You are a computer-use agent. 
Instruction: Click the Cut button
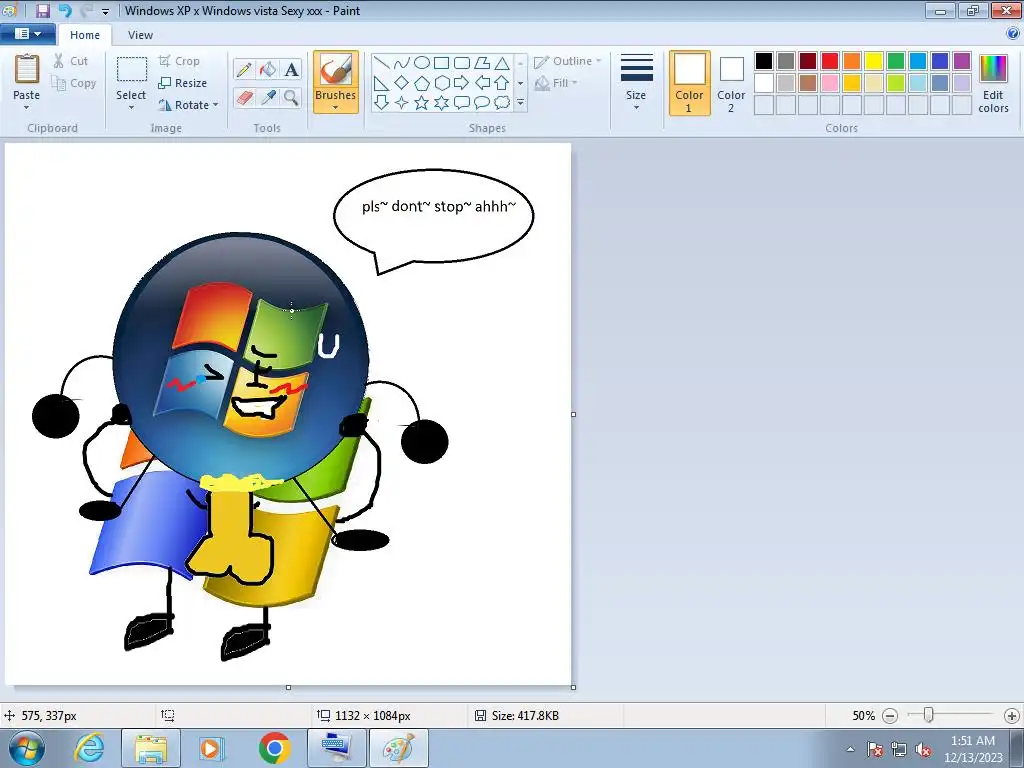click(71, 61)
